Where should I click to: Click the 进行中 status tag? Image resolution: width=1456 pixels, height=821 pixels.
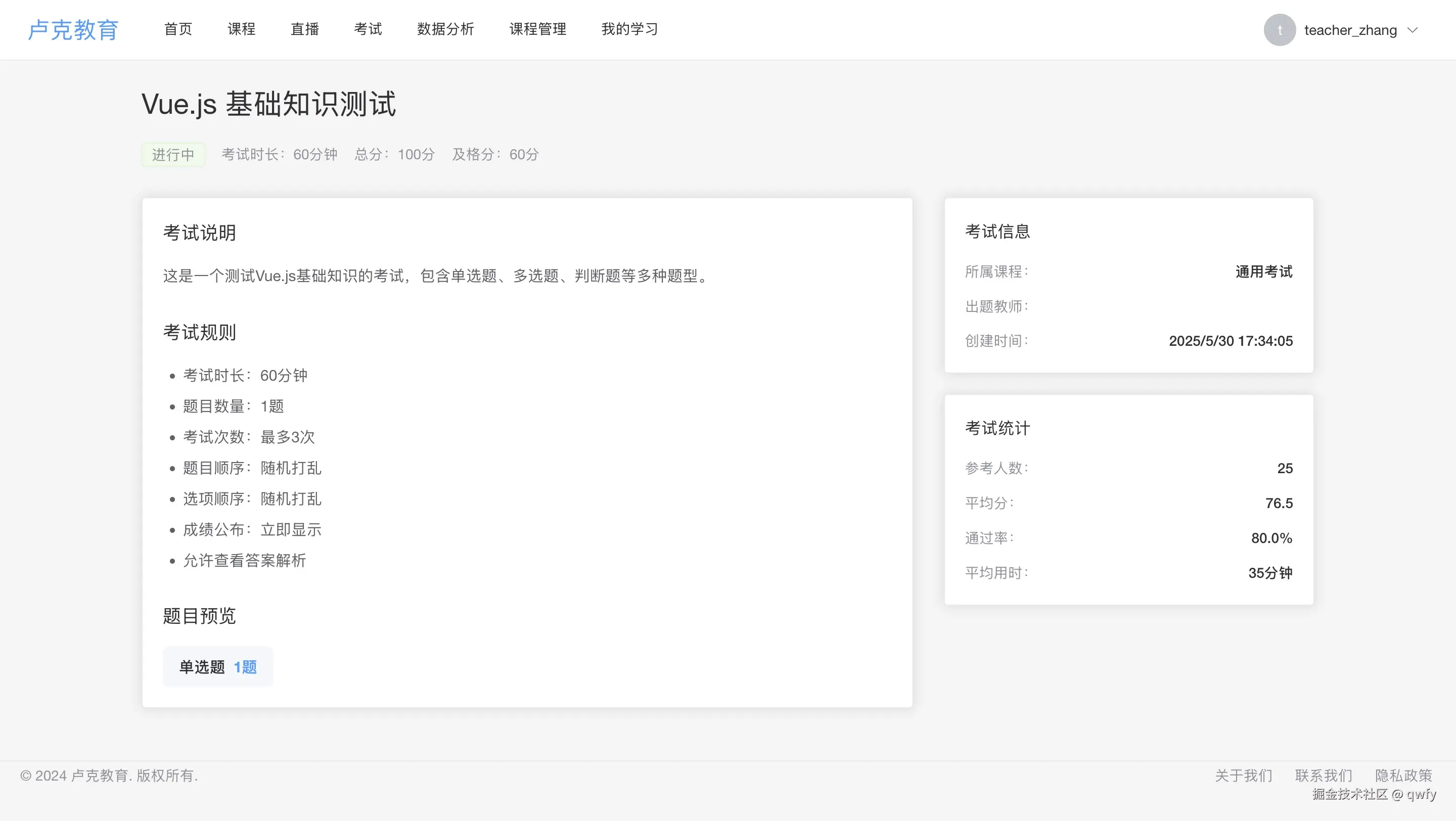point(173,154)
